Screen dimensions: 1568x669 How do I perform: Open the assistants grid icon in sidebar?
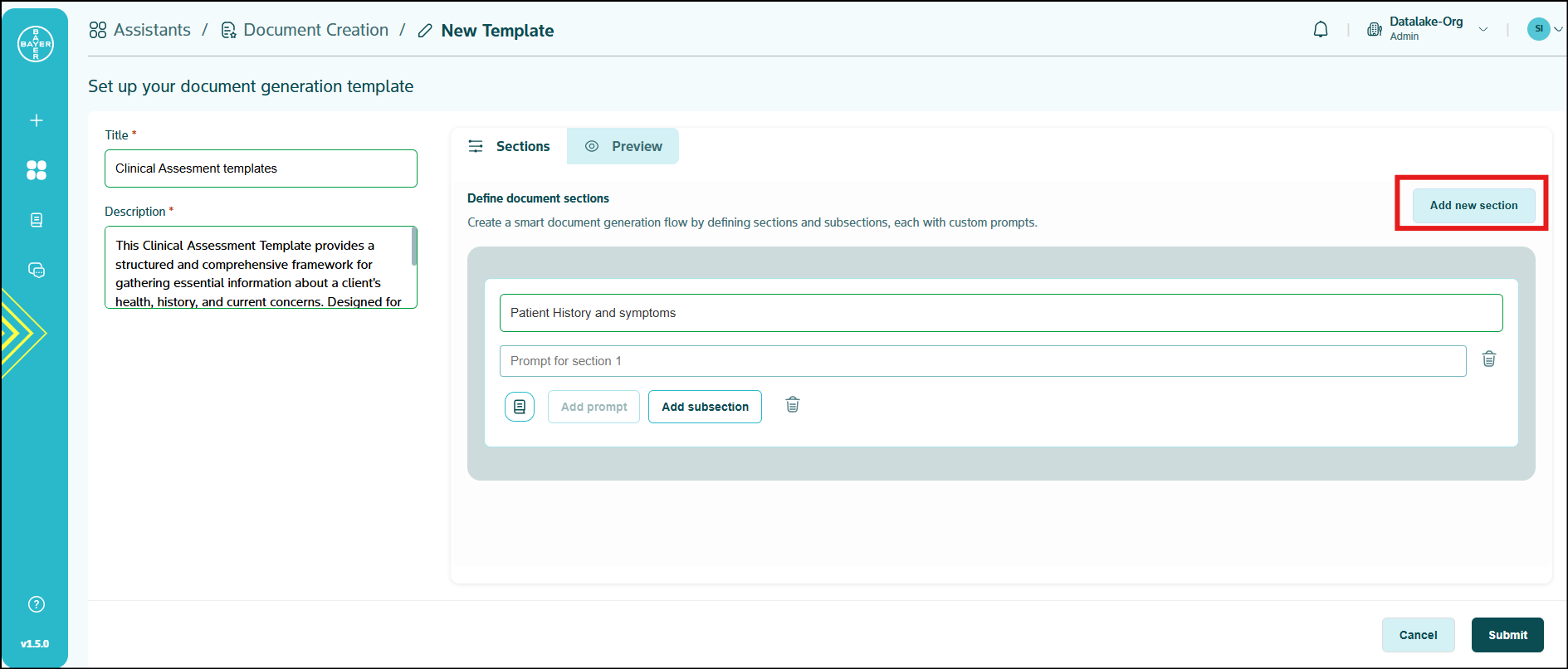[37, 170]
